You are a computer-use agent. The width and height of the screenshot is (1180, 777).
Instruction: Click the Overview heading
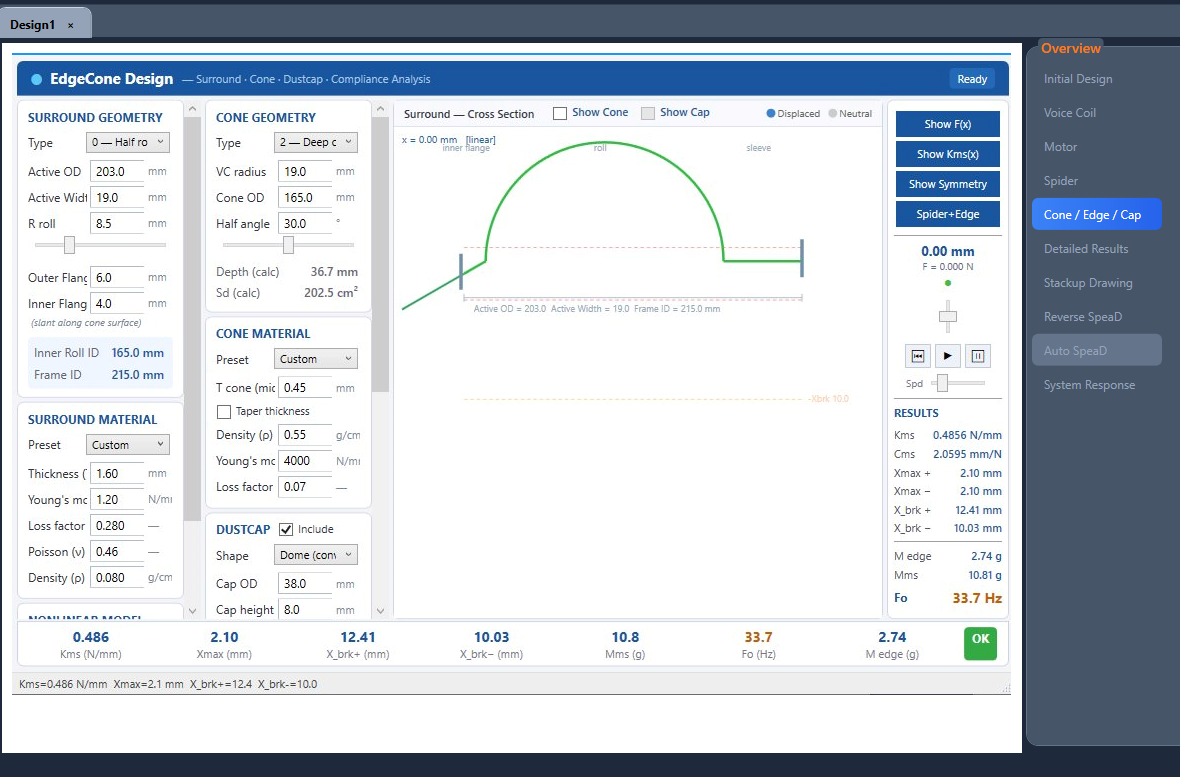coord(1071,48)
